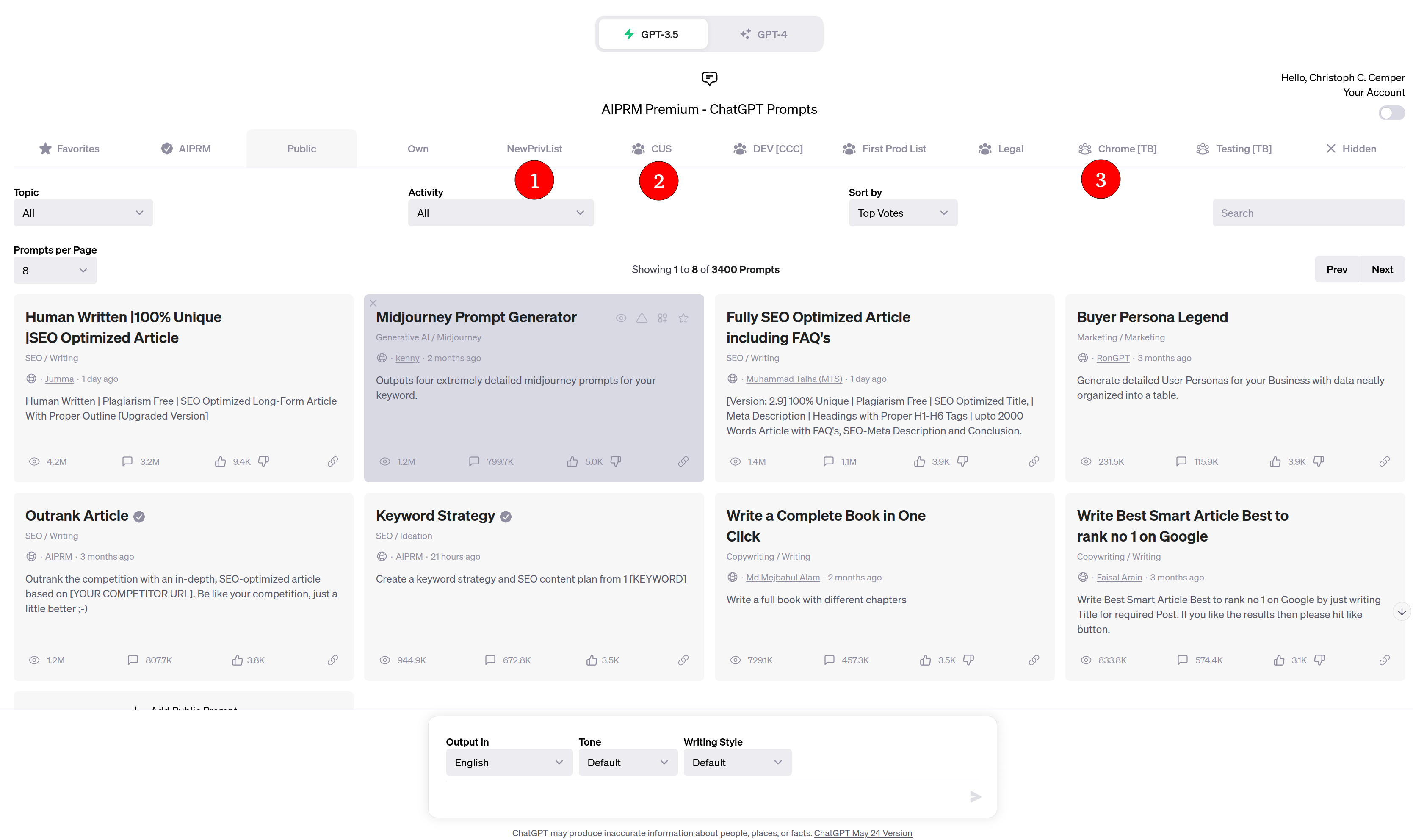The image size is (1413, 840).
Task: Add Midjourney Prompt Generator to a list
Action: pyautogui.click(x=662, y=318)
